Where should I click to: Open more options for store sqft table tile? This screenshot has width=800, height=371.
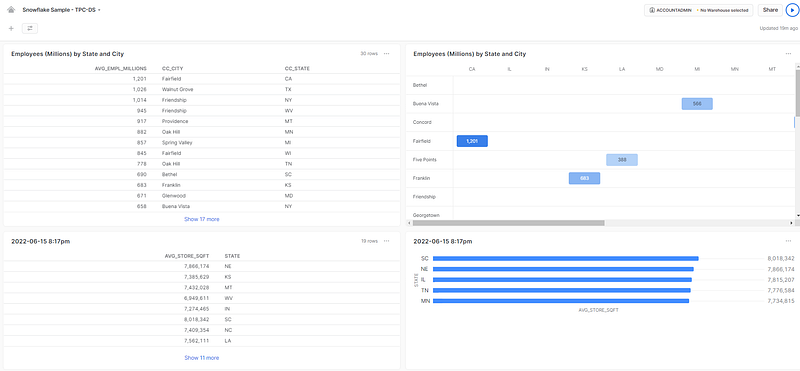point(387,241)
